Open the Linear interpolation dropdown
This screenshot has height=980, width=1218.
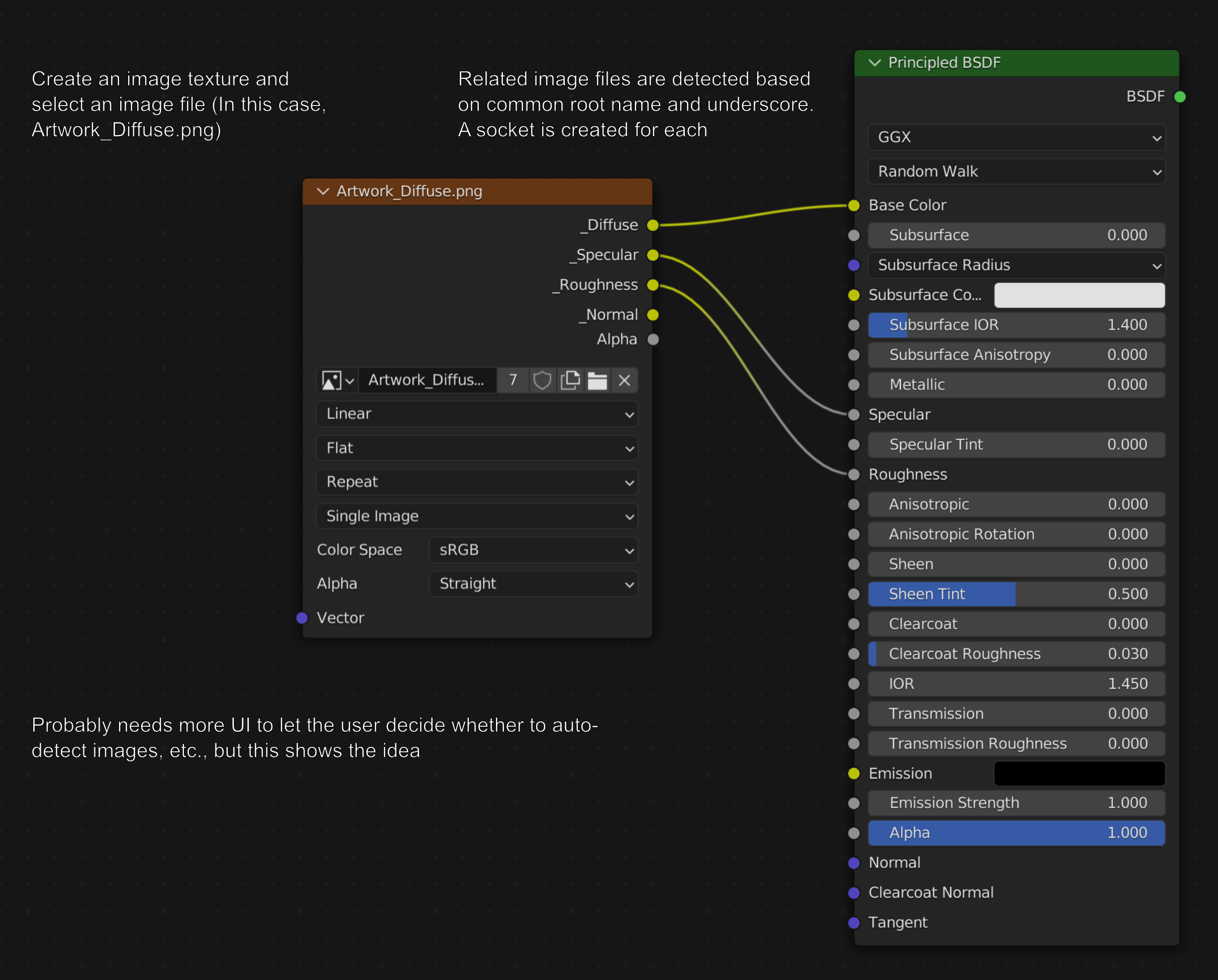tap(477, 414)
